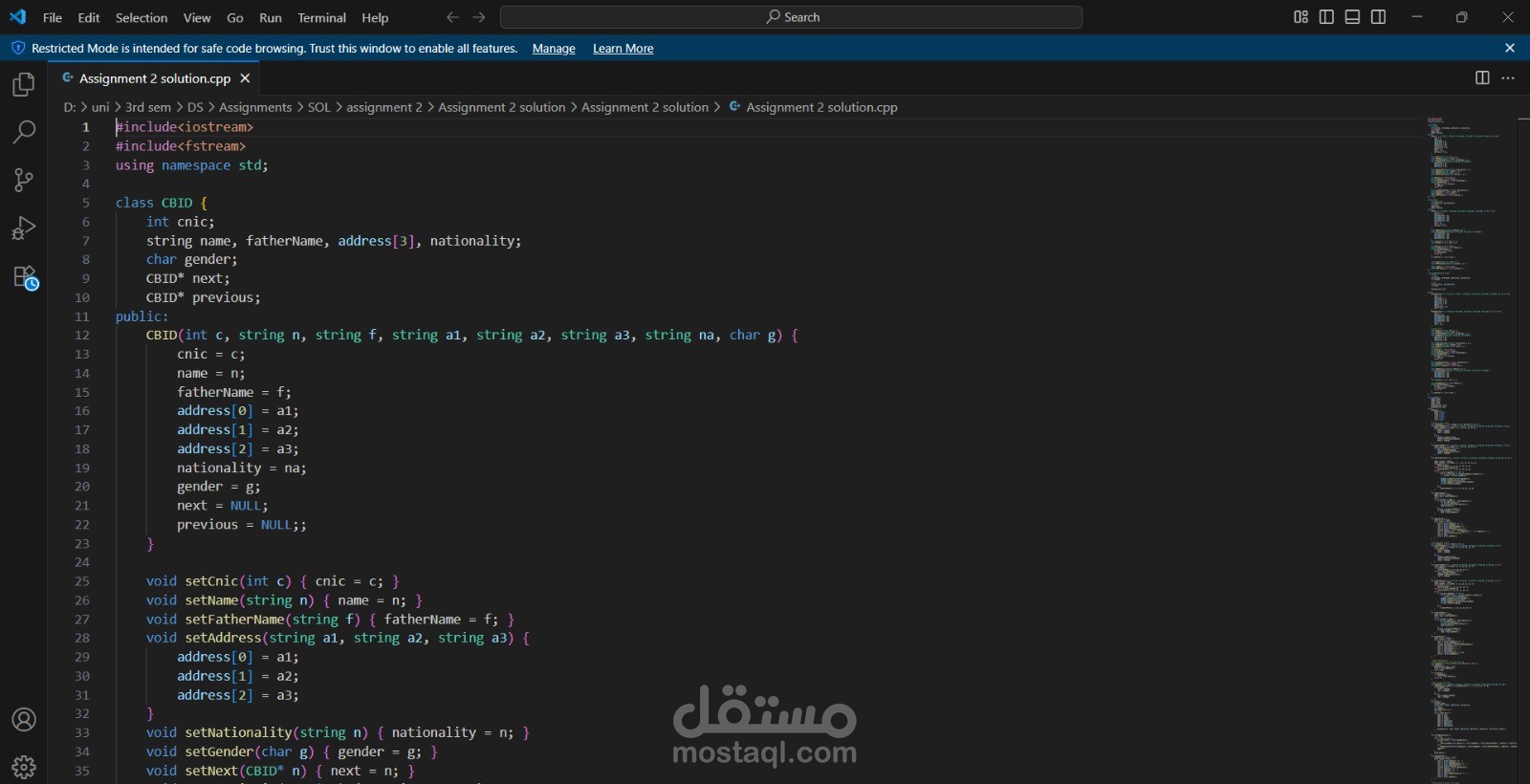Click 'previous = NULL;;' line
Viewport: 1530px width, 784px height.
click(242, 525)
